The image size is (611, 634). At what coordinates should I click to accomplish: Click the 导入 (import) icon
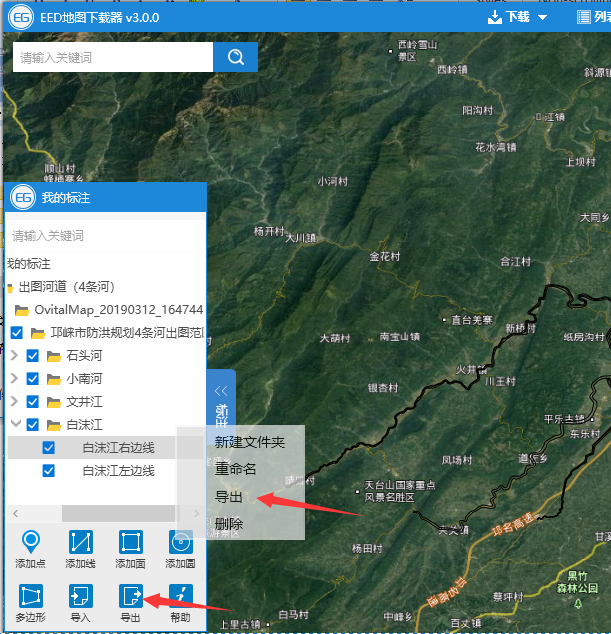81,597
